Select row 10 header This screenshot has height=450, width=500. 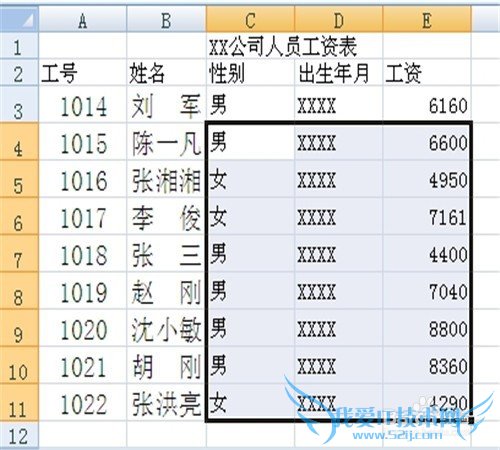click(19, 365)
